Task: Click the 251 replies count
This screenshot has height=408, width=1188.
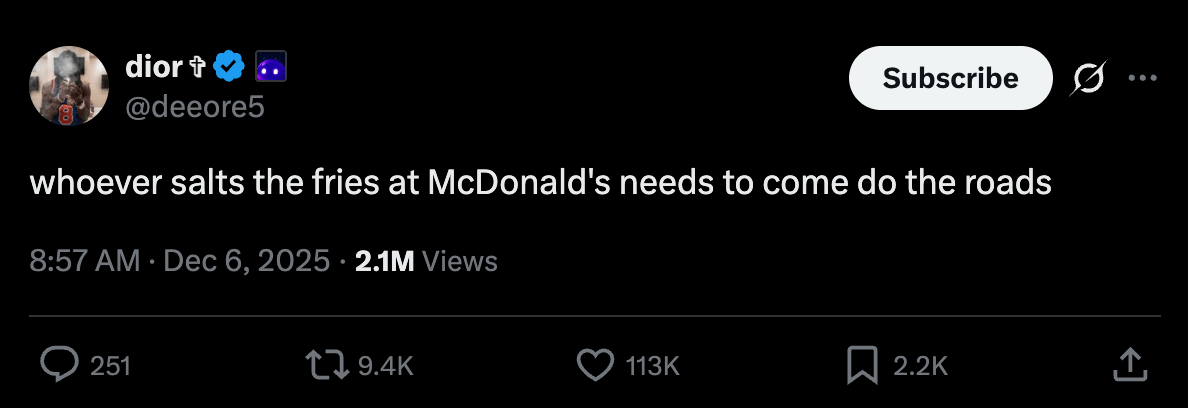Action: 110,366
